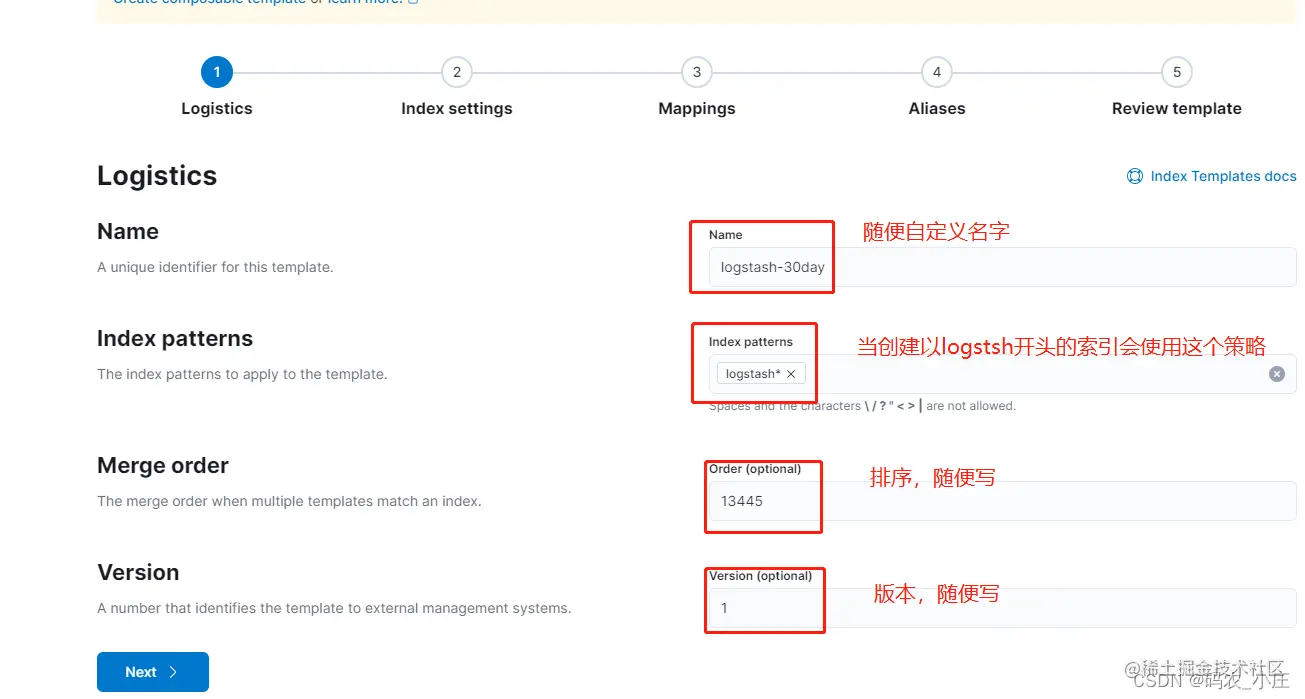Select step circle 4 for Aliases
Screen dimensions: 1305x699
coord(937,71)
